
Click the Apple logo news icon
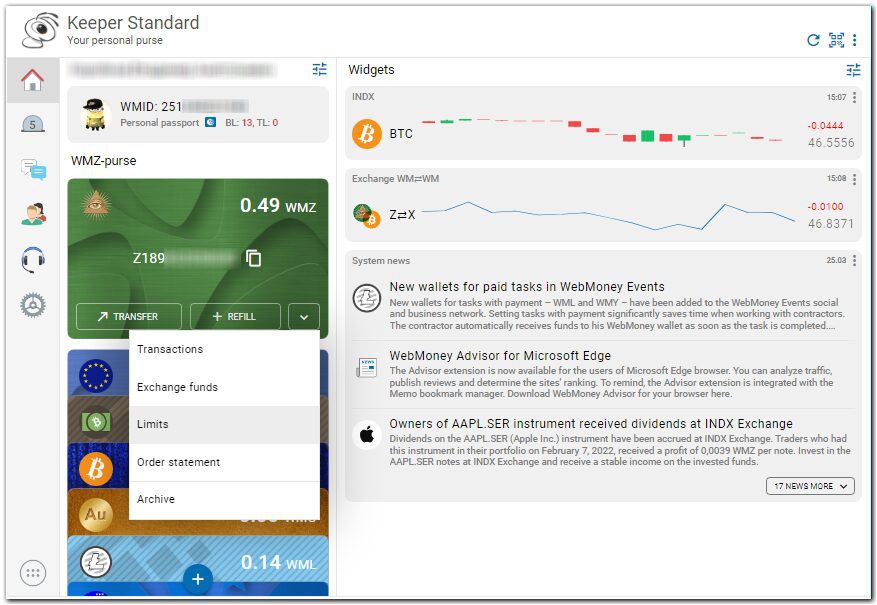pyautogui.click(x=367, y=434)
